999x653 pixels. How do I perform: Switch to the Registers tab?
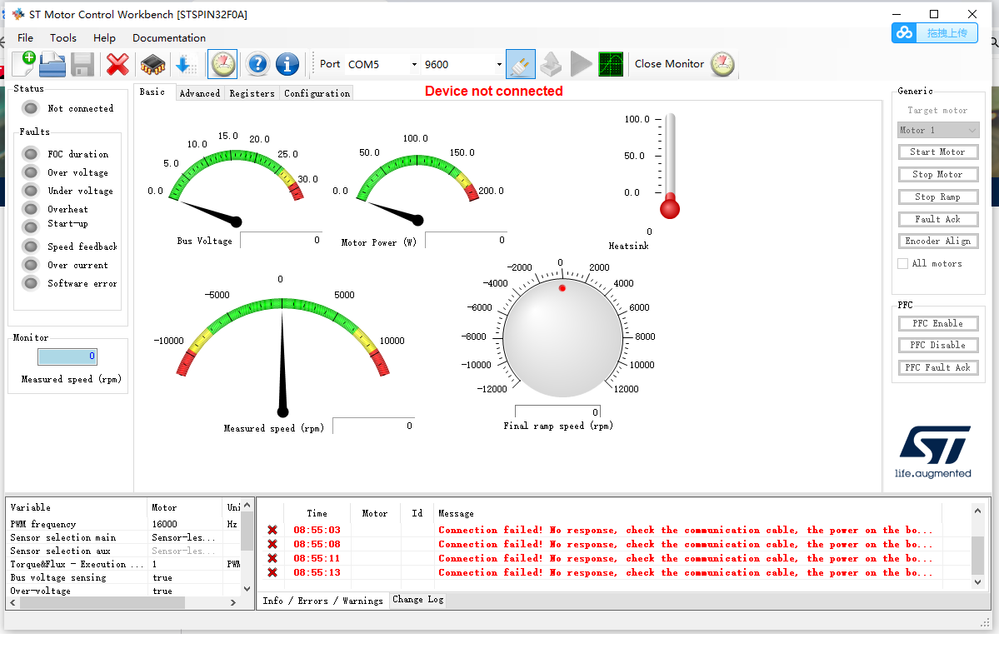pos(252,94)
